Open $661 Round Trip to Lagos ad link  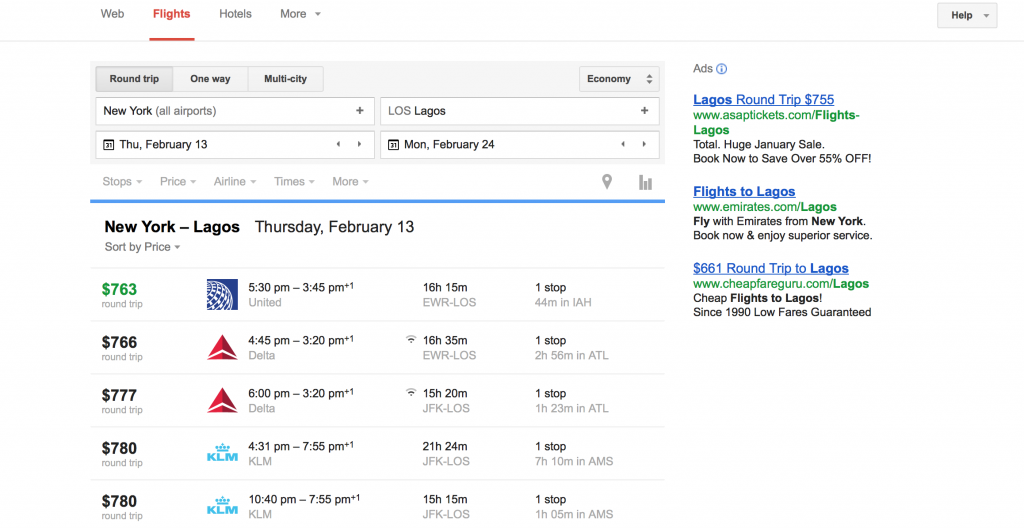pos(771,268)
